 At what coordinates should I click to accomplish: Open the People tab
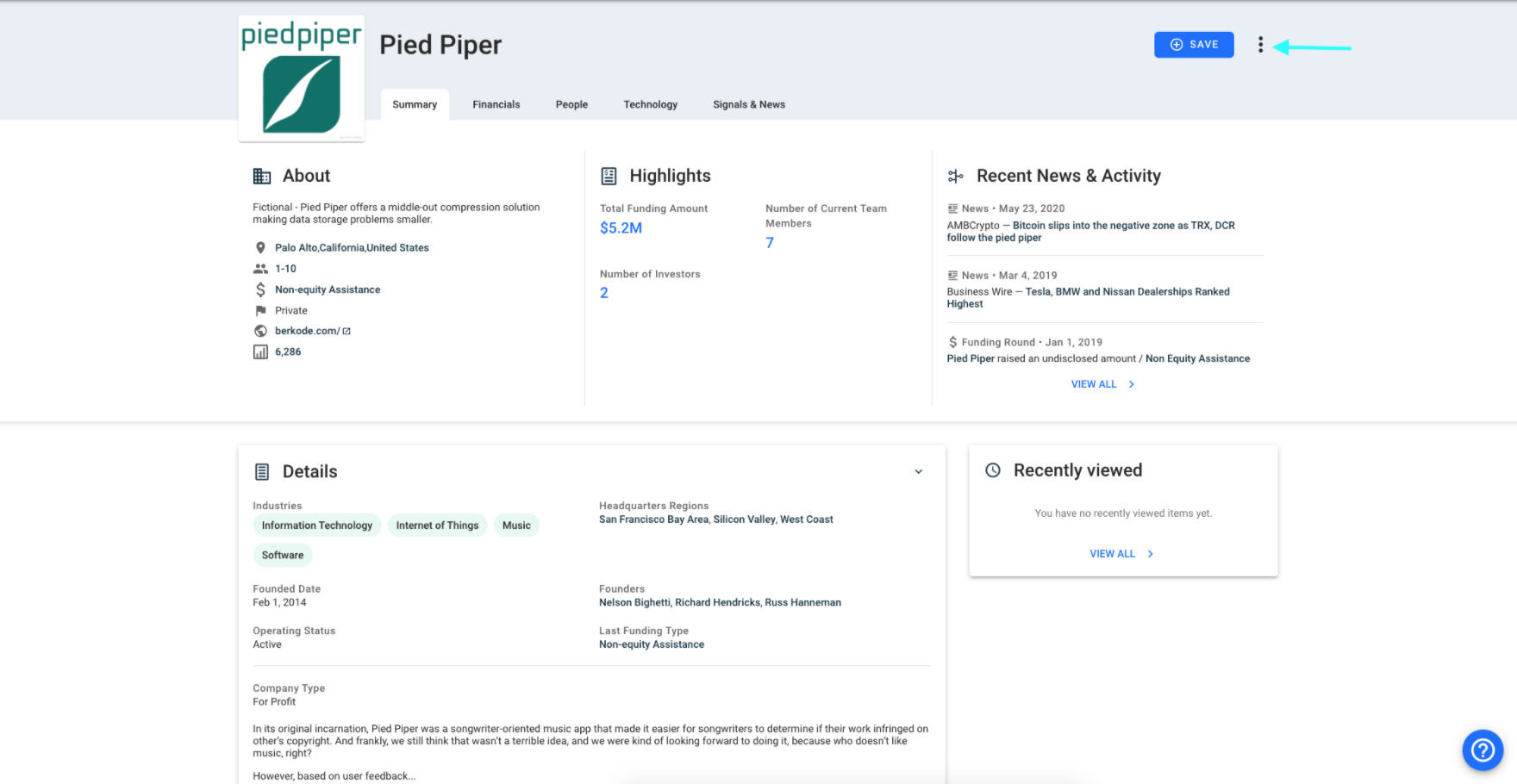(571, 104)
